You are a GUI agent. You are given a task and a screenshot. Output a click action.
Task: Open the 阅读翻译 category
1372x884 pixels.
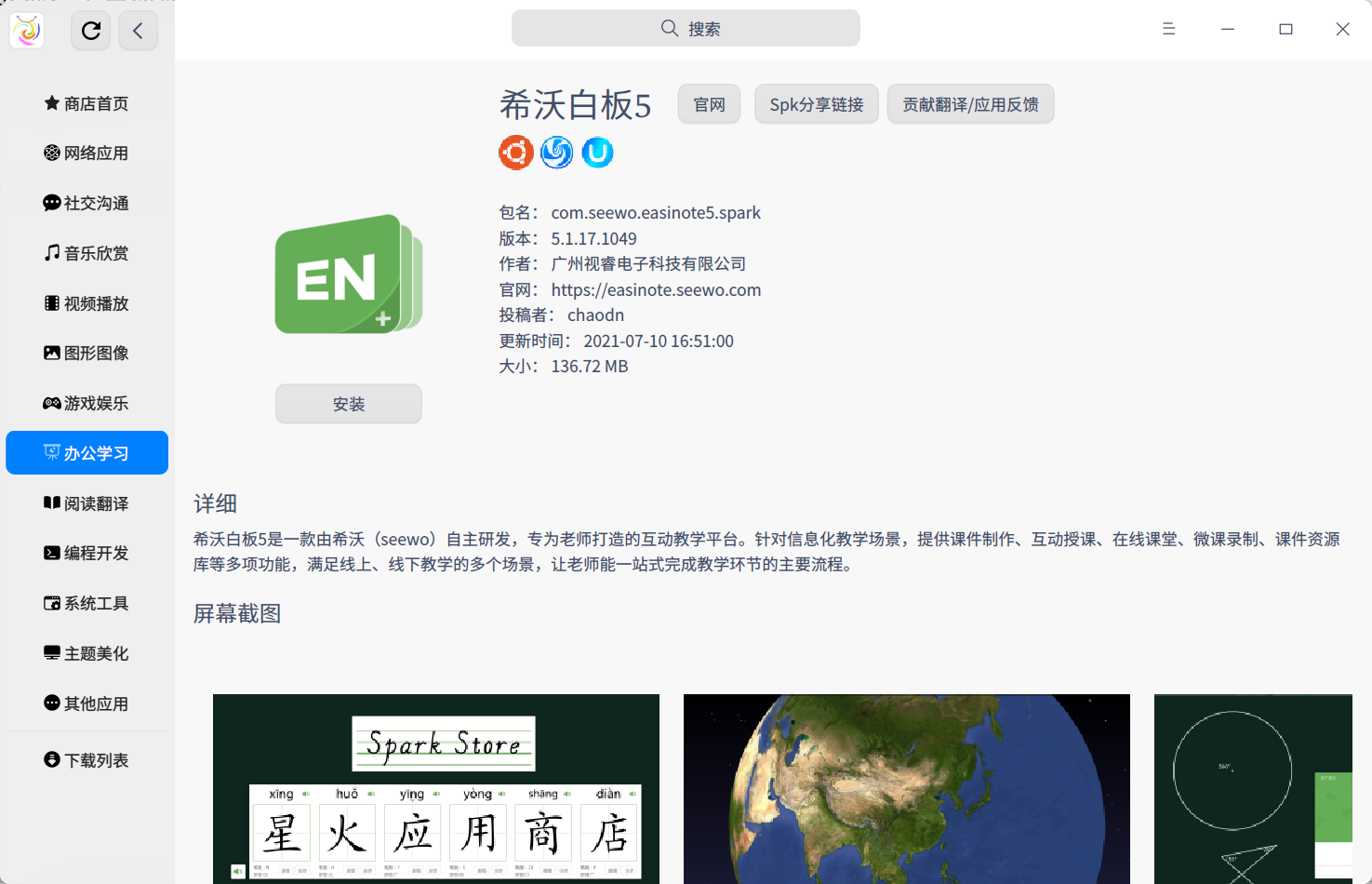87,503
